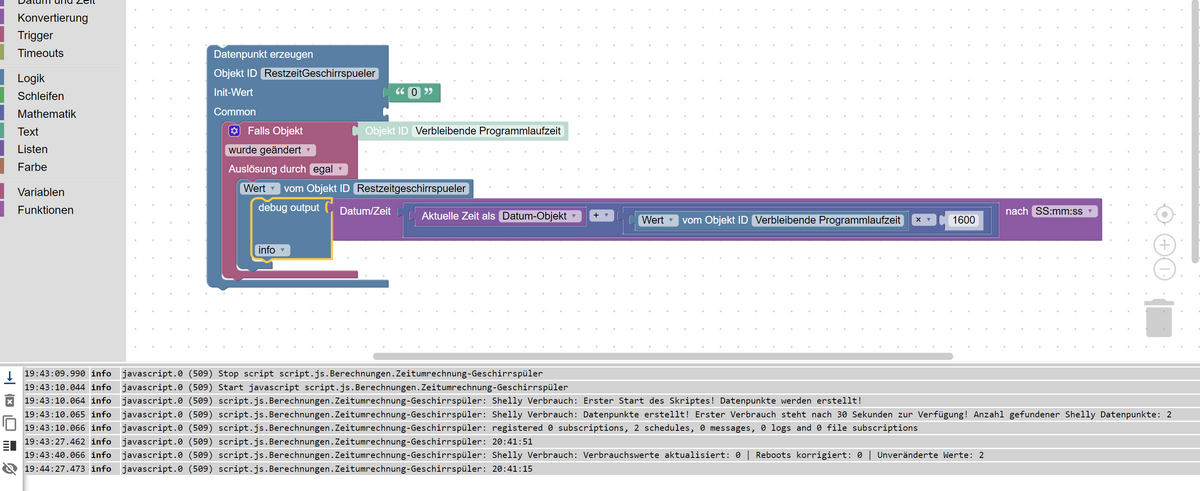Open Wert dropdown before Restzeitgeschirrspueler
The image size is (1200, 491).
(x=259, y=188)
